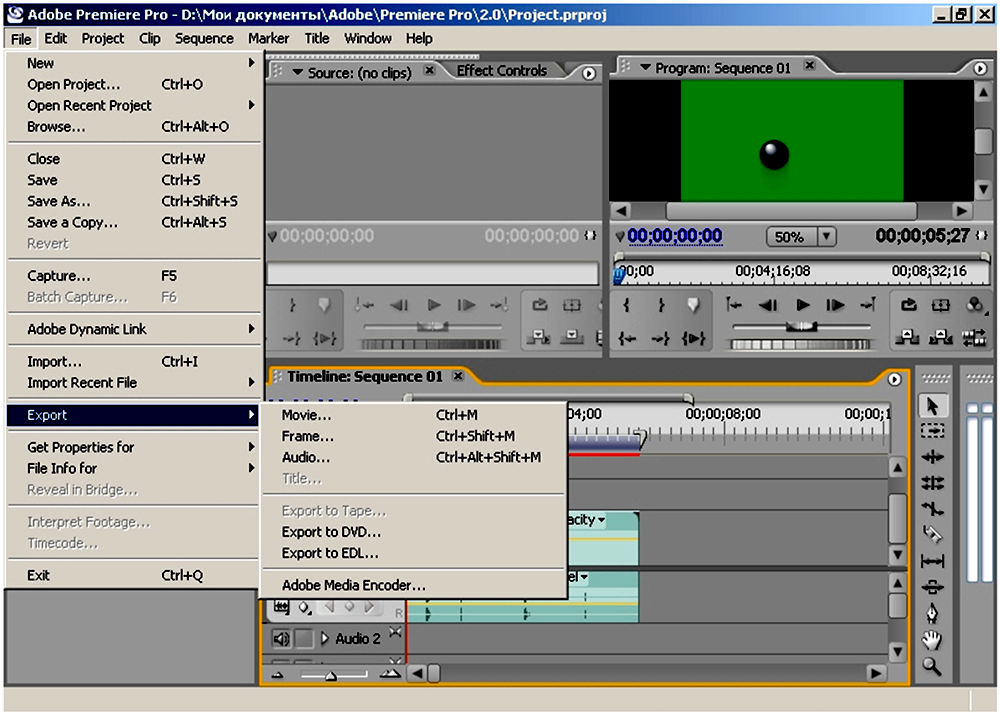Viewport: 1000px width, 716px height.
Task: Expand the Get Properties for submenu
Action: tap(135, 447)
